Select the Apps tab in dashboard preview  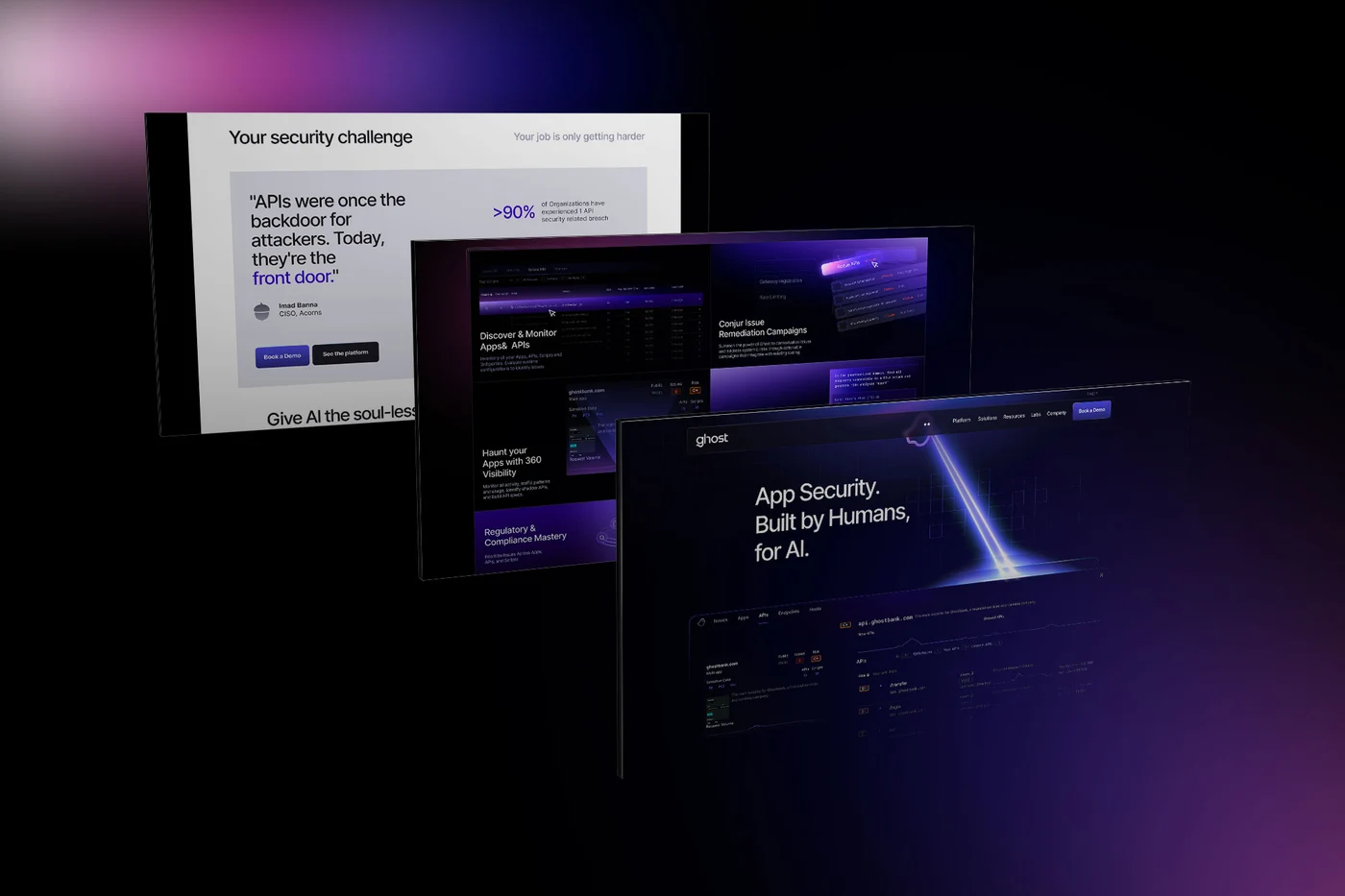click(x=743, y=618)
